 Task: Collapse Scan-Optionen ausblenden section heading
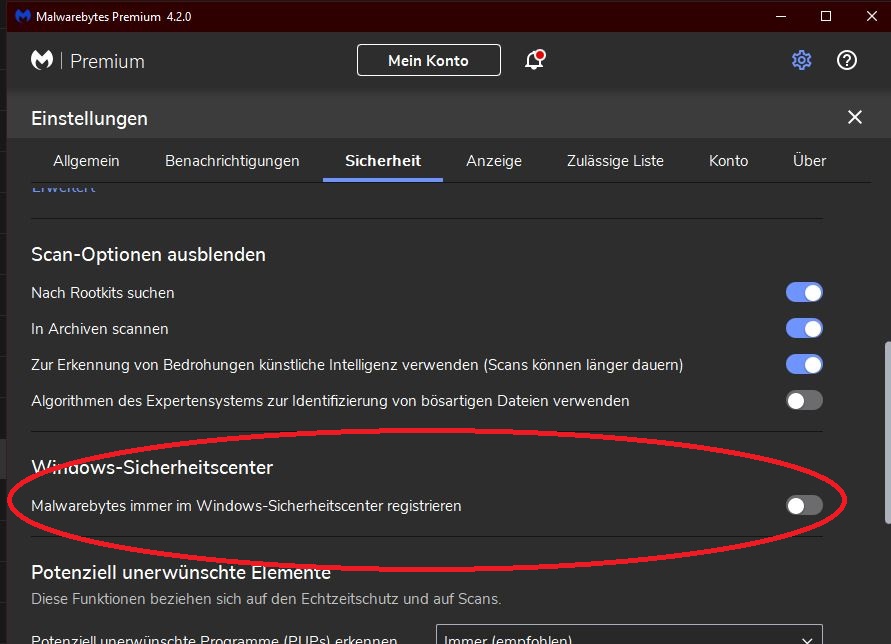[148, 254]
